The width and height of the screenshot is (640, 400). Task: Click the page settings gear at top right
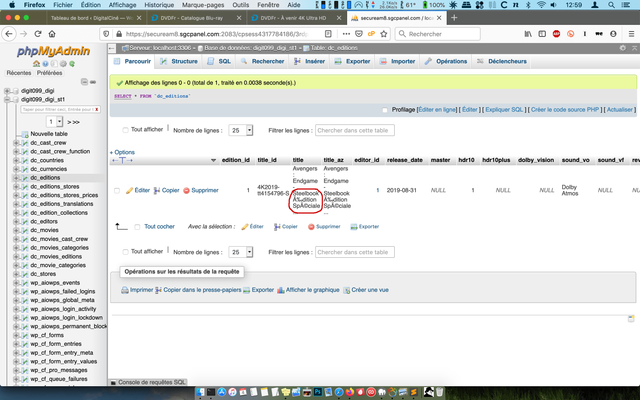coord(622,48)
